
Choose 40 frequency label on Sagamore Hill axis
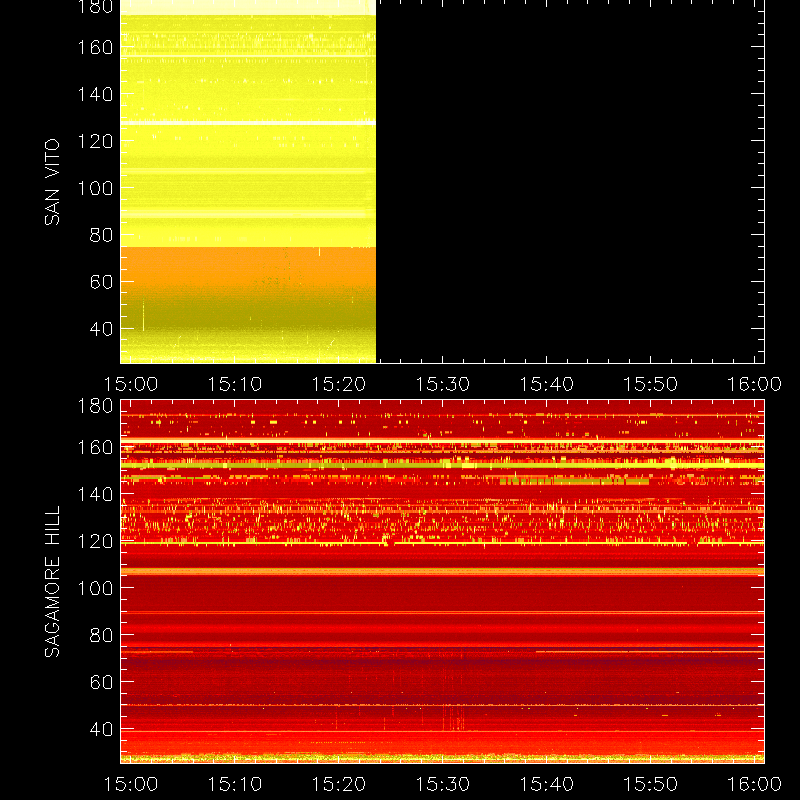pos(101,729)
